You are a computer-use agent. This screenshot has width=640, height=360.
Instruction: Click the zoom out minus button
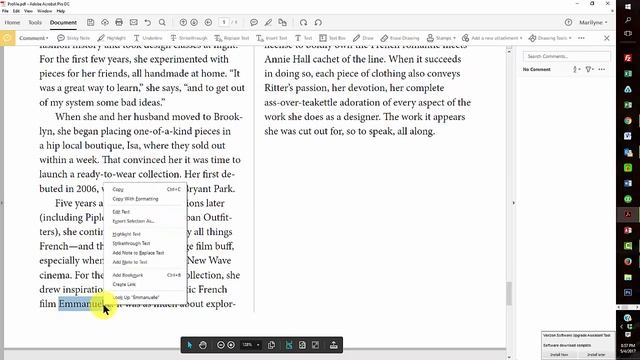pos(220,345)
